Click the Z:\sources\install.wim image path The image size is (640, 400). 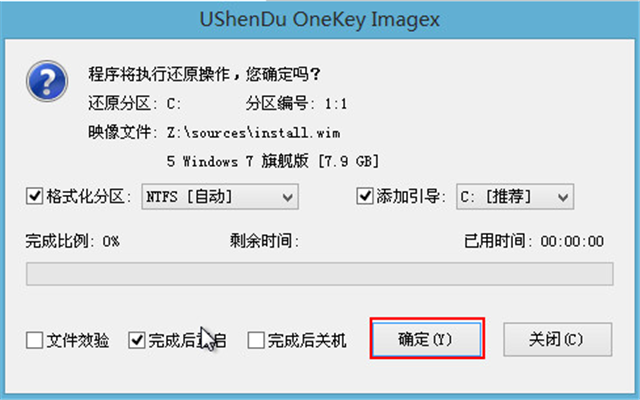pyautogui.click(x=253, y=133)
